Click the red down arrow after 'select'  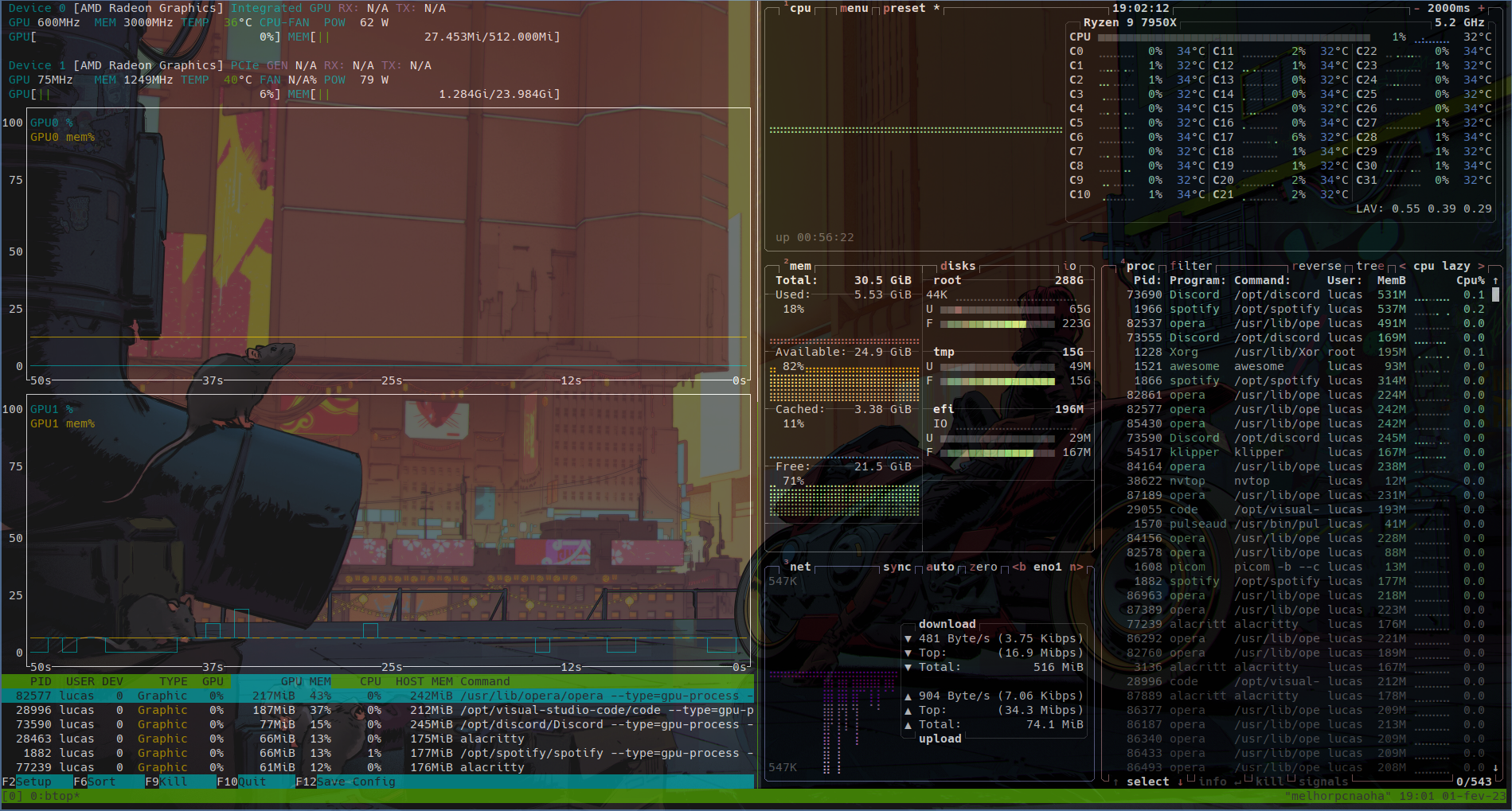(x=1180, y=782)
